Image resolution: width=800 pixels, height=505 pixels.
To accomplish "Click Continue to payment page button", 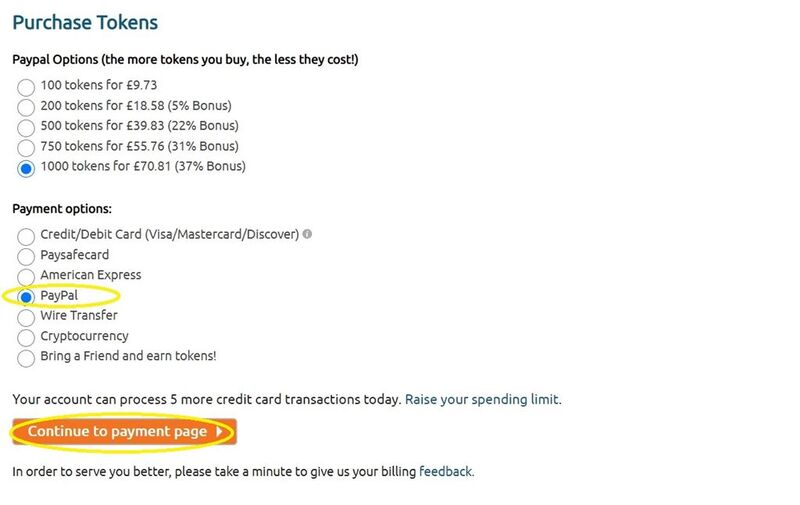I will coord(124,432).
